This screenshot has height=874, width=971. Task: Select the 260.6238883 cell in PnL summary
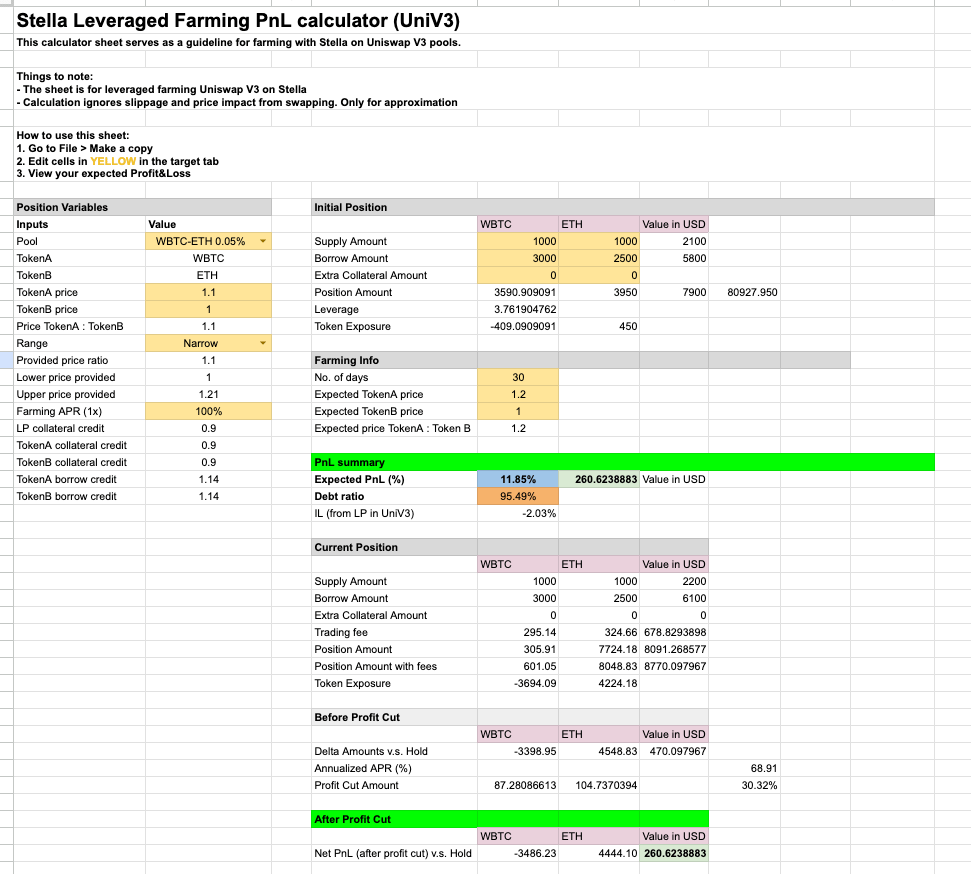599,479
